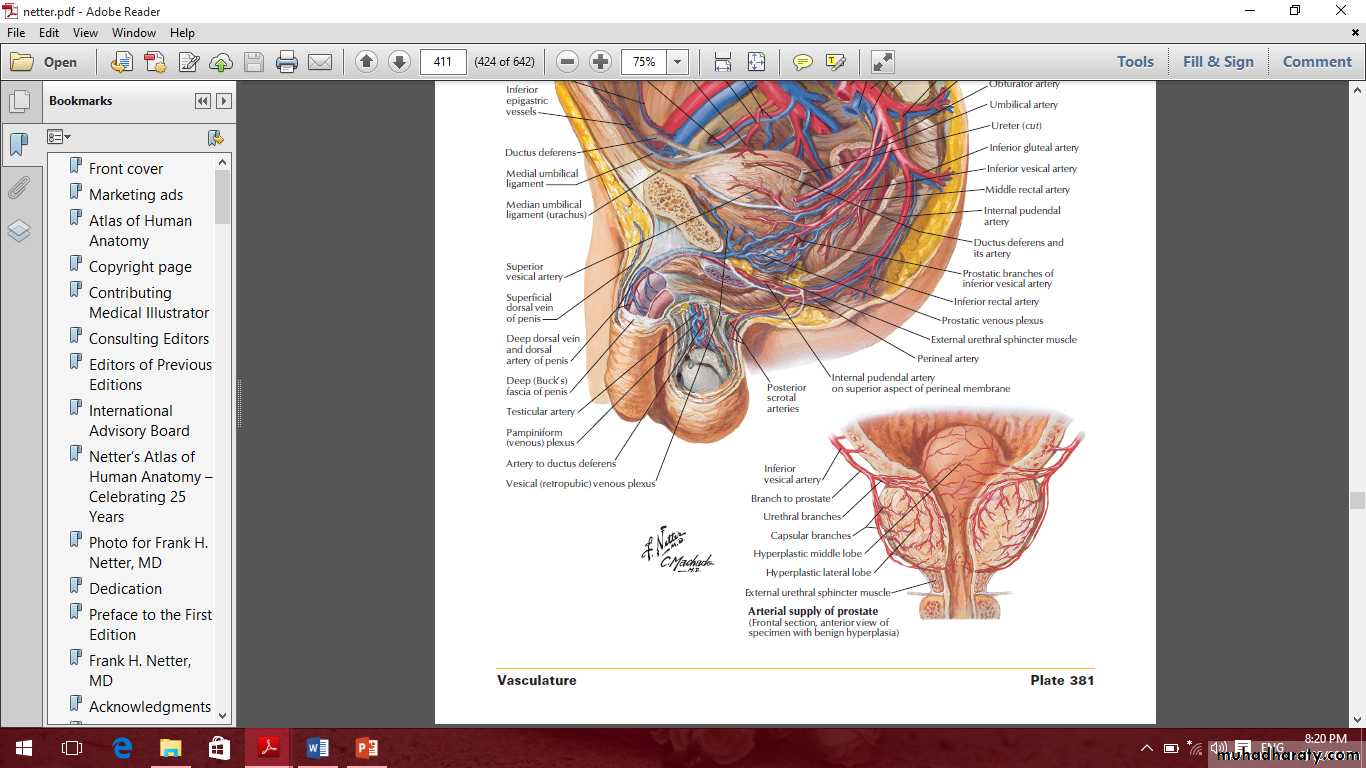Open the Dedication bookmark
Viewport: 1366px width, 768px height.
pyautogui.click(x=125, y=589)
